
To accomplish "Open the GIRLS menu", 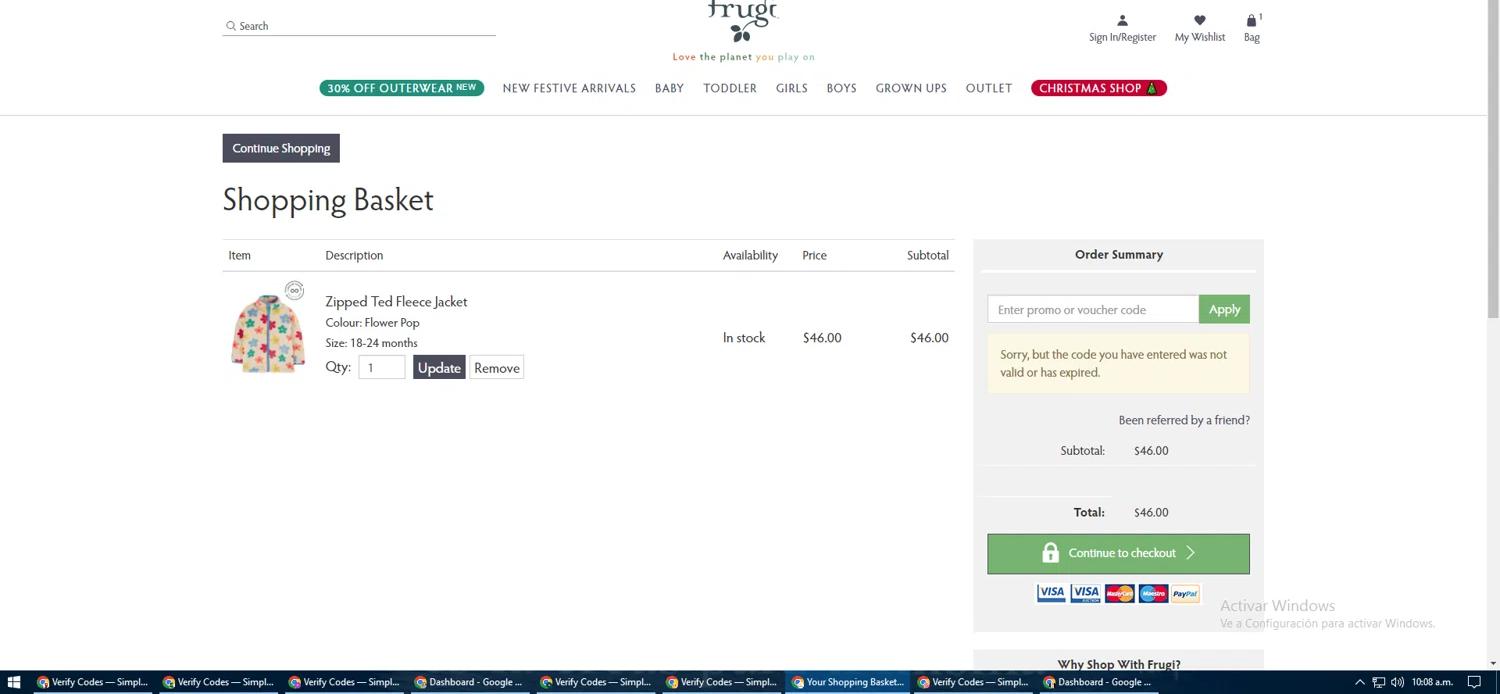I will click(x=792, y=88).
